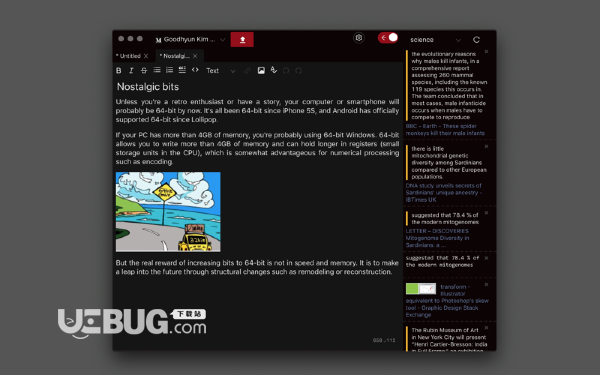Select the road sign cartoon image
The image size is (600, 375).
pos(168,212)
